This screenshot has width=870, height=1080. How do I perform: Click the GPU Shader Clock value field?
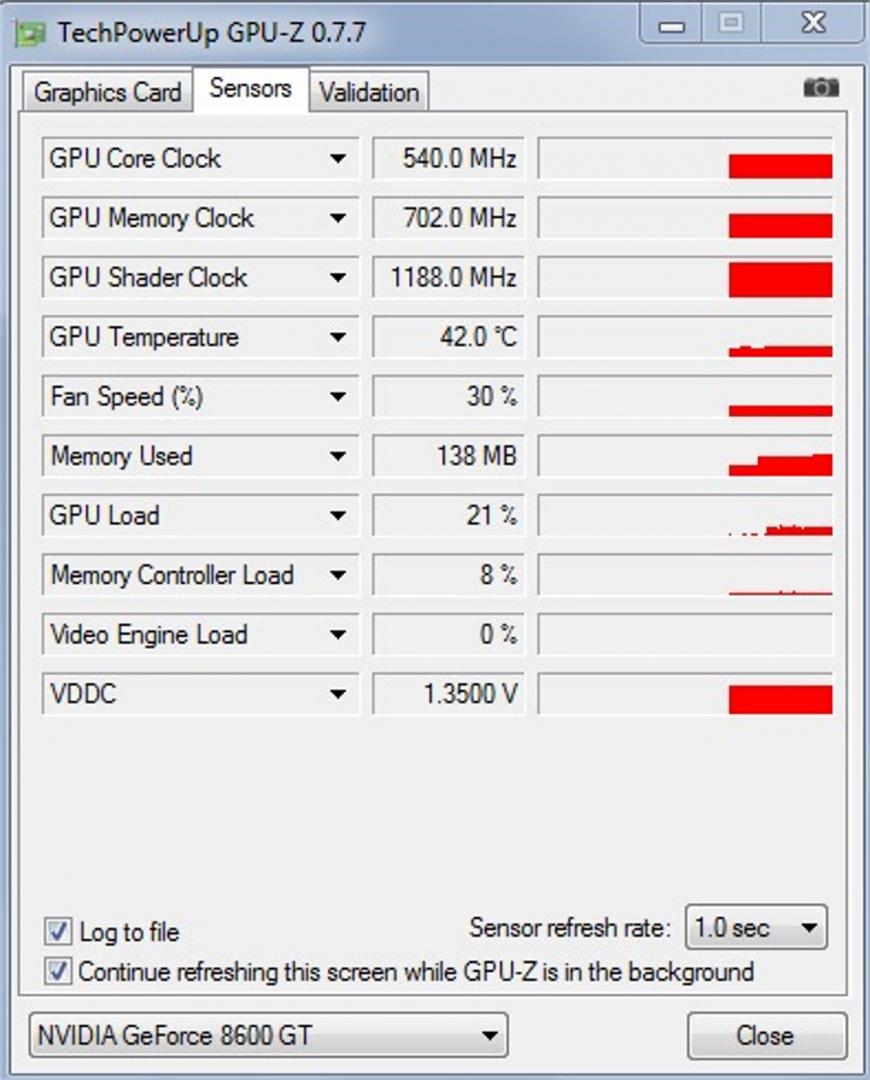(x=448, y=278)
